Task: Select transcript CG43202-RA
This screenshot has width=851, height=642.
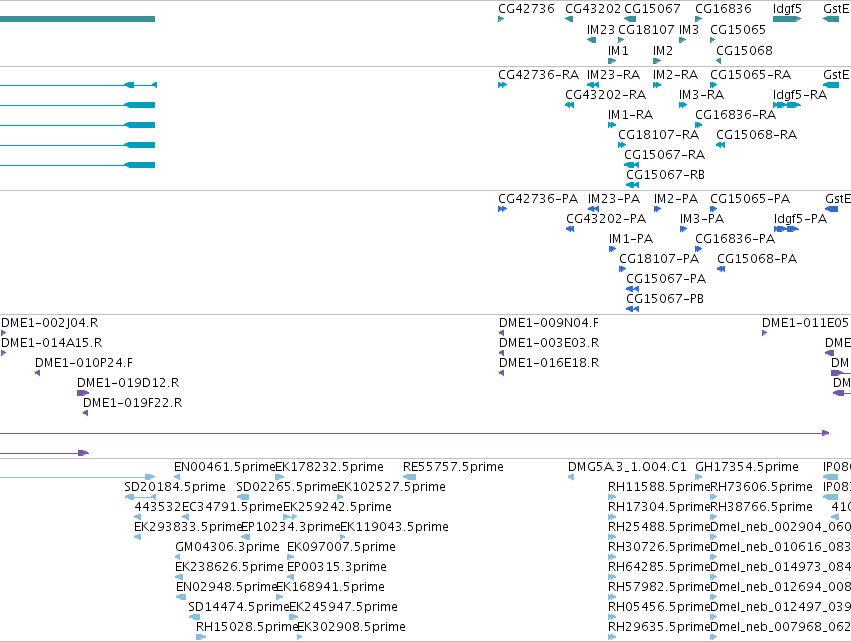Action: click(x=606, y=94)
